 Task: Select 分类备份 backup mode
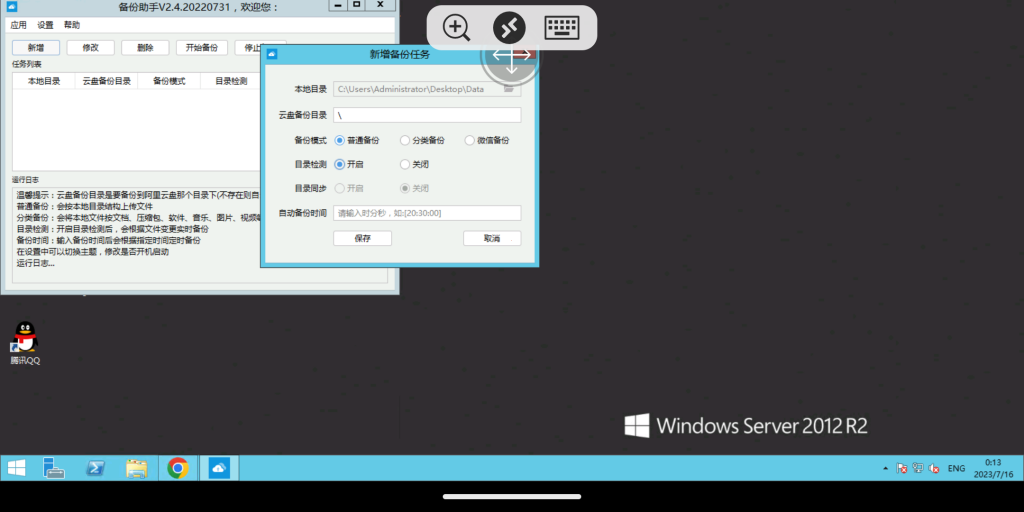(405, 140)
